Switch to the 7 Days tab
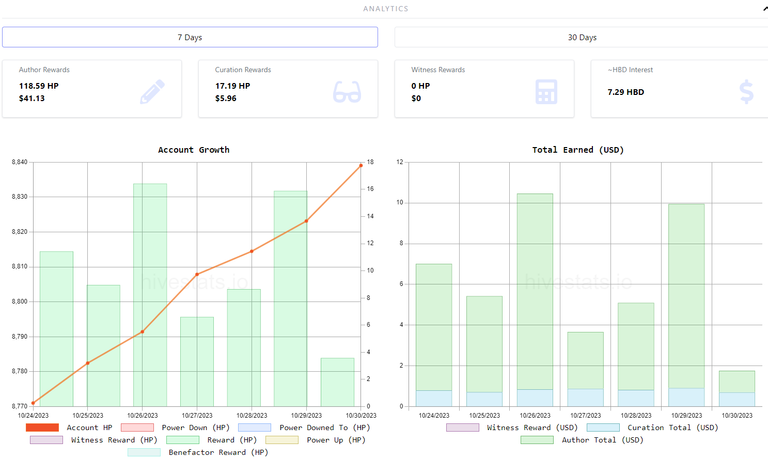 click(190, 37)
